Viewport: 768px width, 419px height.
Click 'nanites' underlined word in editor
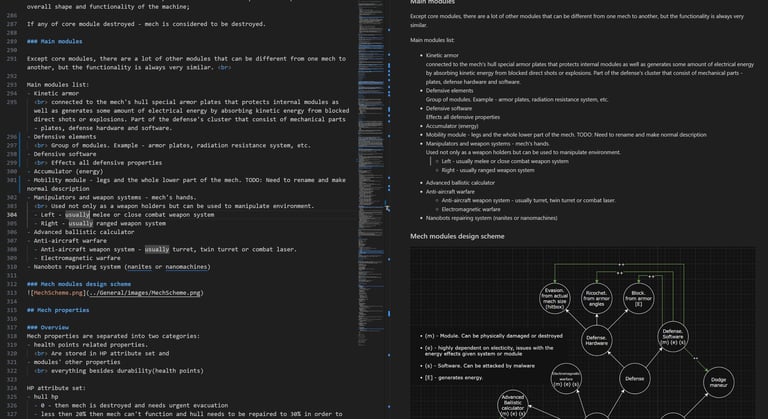[139, 267]
